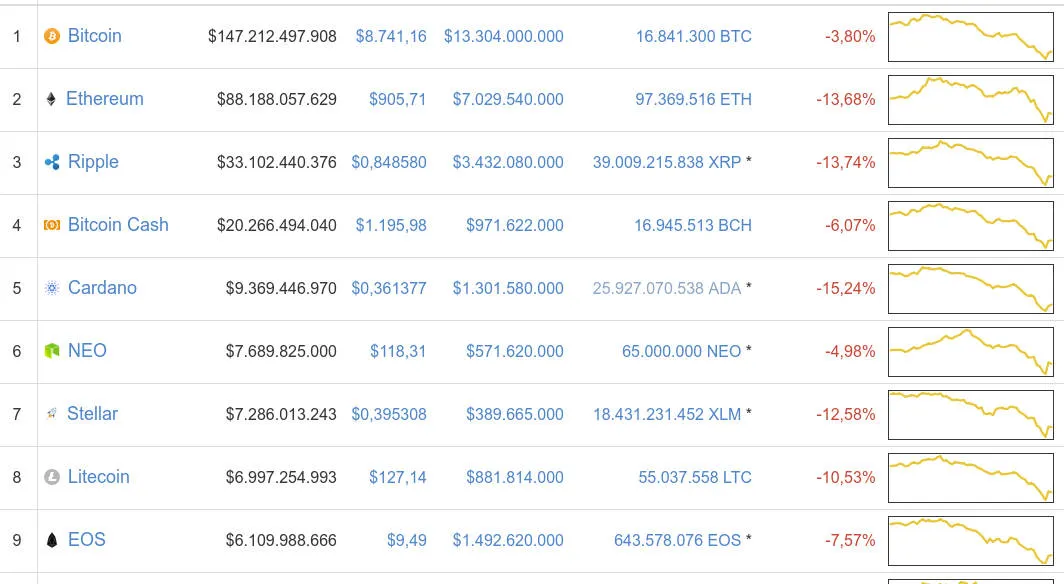Click the Cardano logo icon

52,288
